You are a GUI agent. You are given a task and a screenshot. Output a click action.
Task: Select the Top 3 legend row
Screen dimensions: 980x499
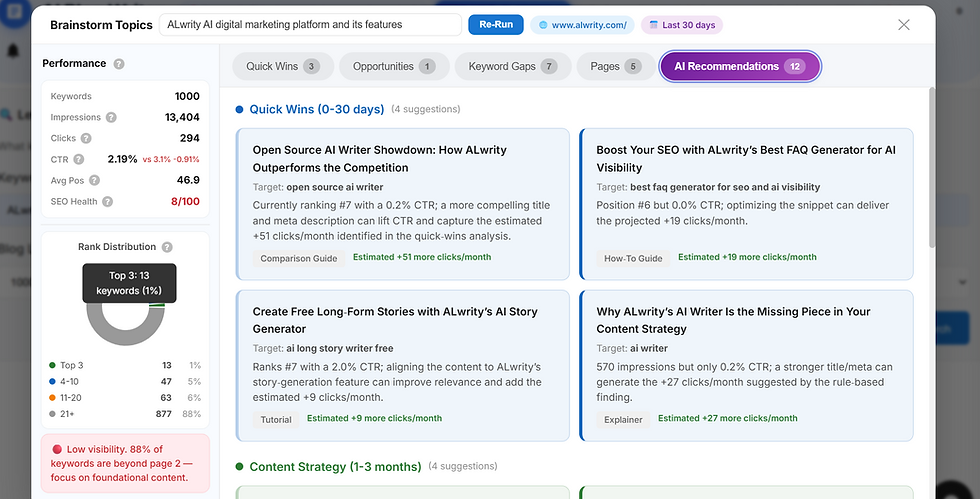[x=125, y=365]
